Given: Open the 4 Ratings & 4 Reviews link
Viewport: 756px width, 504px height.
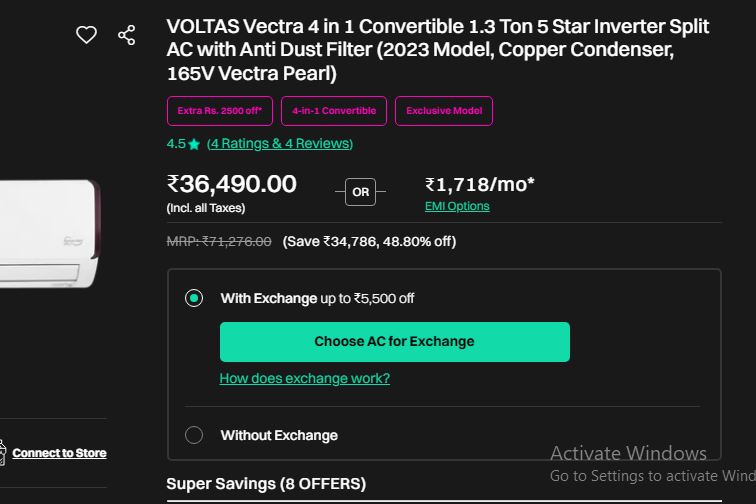Looking at the screenshot, I should pyautogui.click(x=280, y=144).
